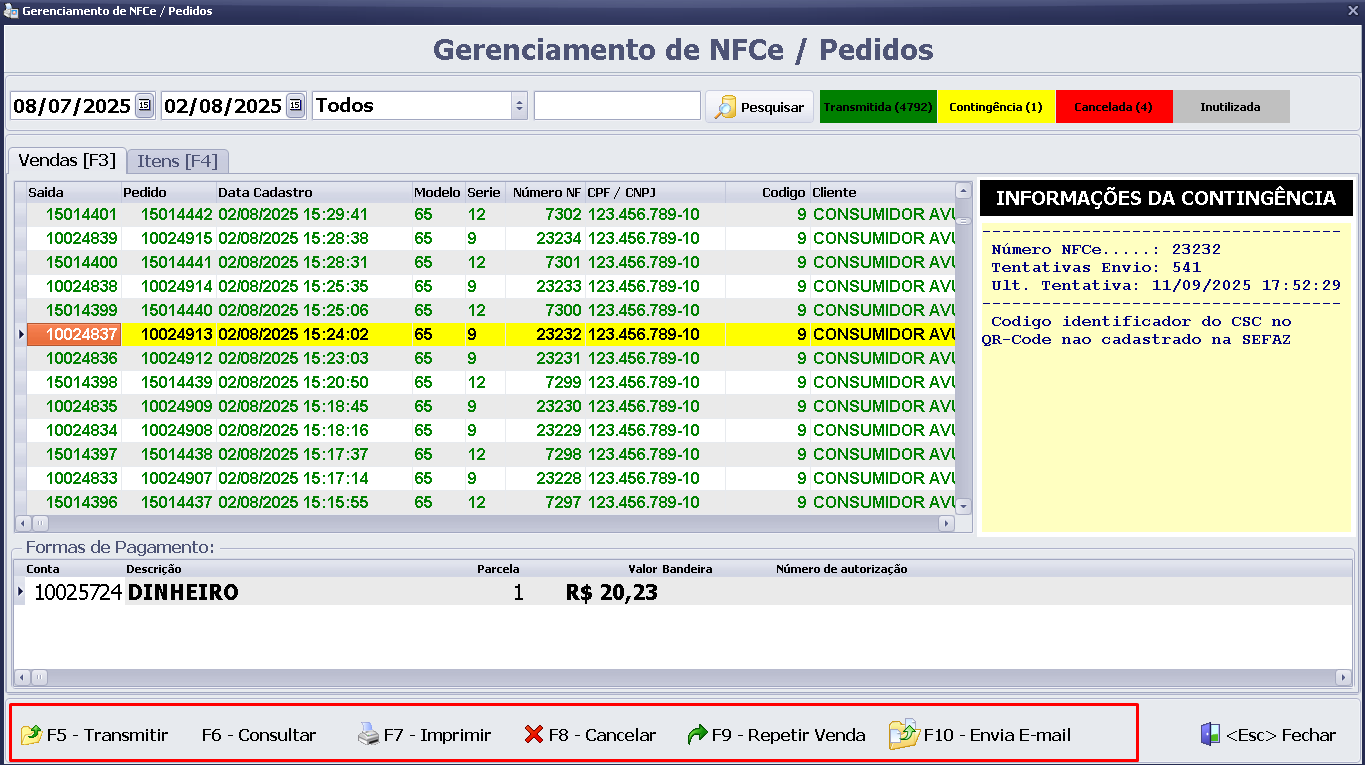Filter by yellow Contingência (1) status
The height and width of the screenshot is (765, 1365).
995,107
